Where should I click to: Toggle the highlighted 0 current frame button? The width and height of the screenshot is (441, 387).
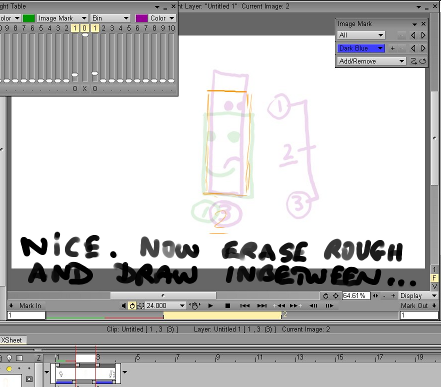pyautogui.click(x=85, y=28)
